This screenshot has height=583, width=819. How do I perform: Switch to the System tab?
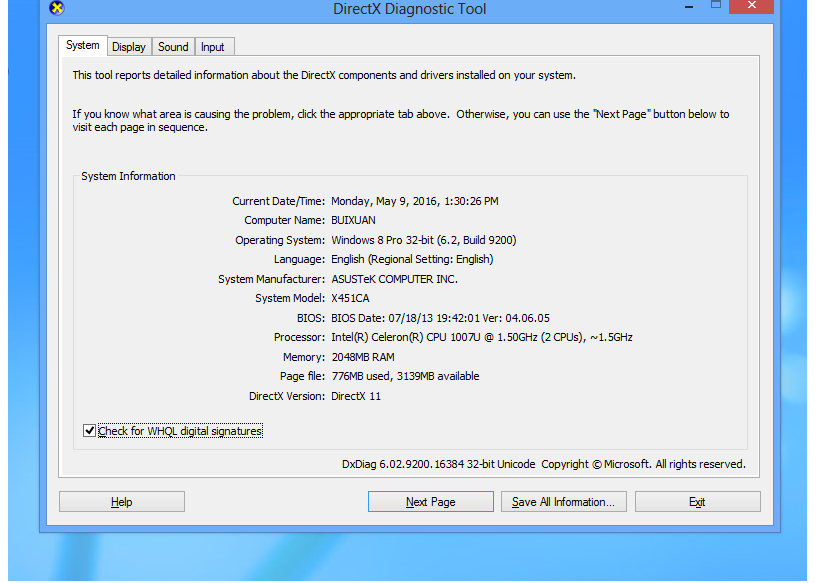[83, 45]
